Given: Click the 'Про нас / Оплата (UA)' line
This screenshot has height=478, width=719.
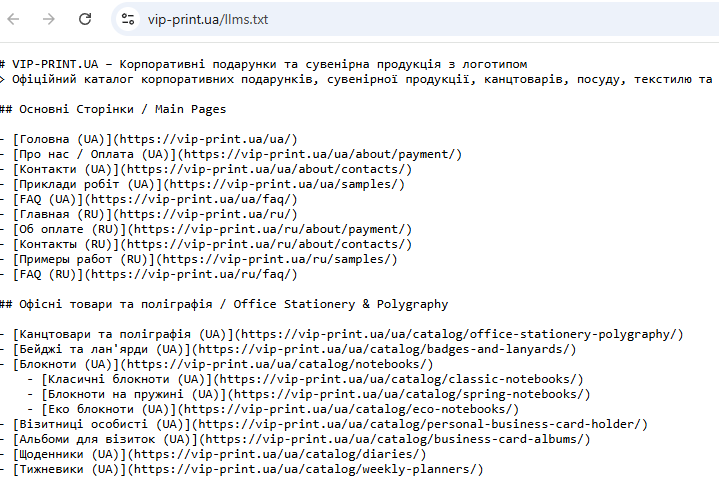Looking at the screenshot, I should click(x=231, y=154).
